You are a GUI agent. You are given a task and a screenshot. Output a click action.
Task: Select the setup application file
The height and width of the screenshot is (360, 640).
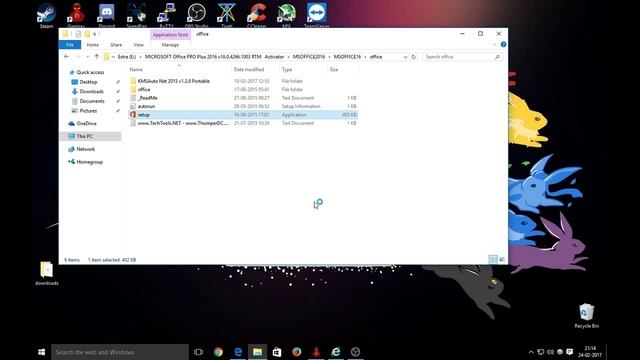[243, 115]
